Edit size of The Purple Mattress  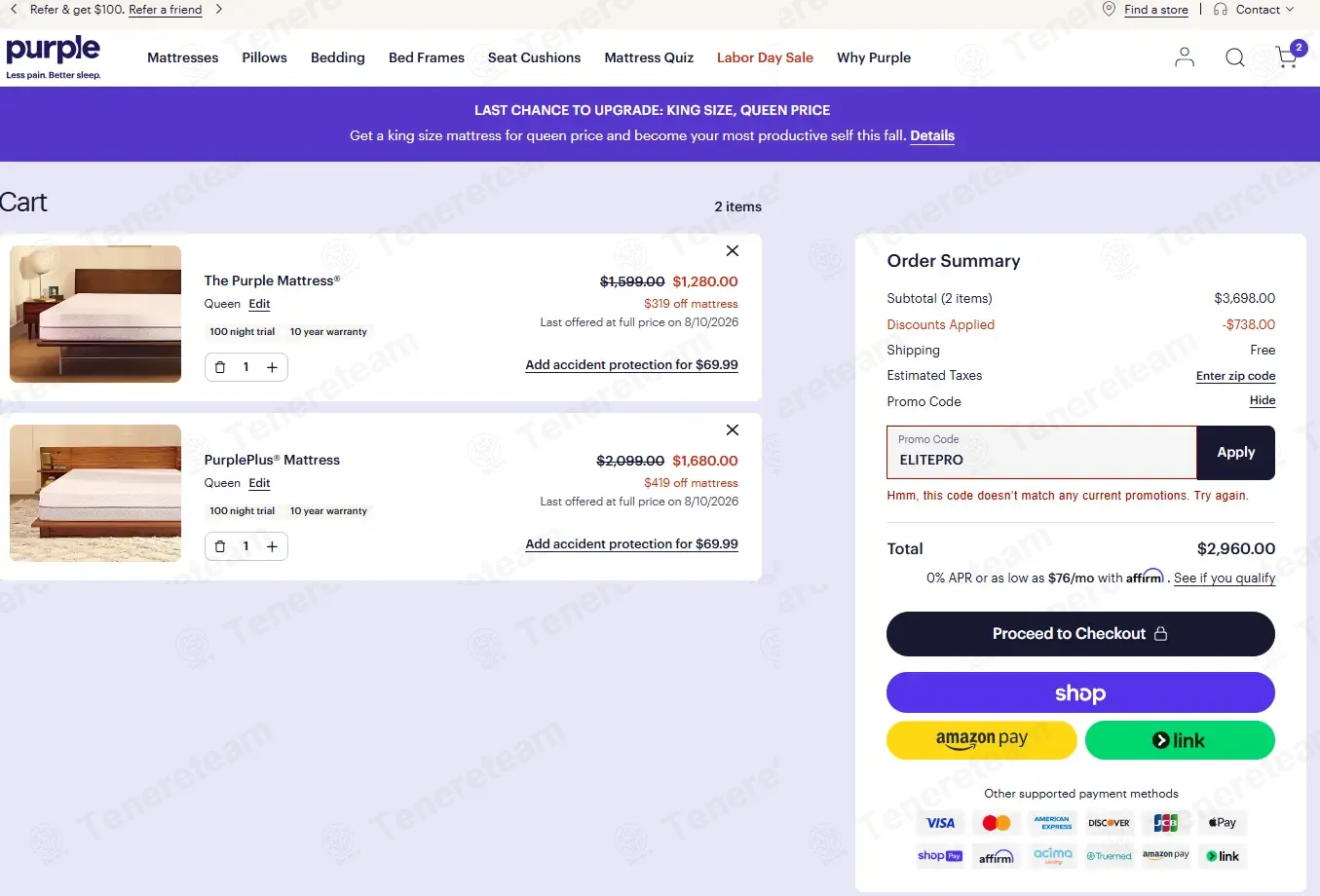coord(259,304)
